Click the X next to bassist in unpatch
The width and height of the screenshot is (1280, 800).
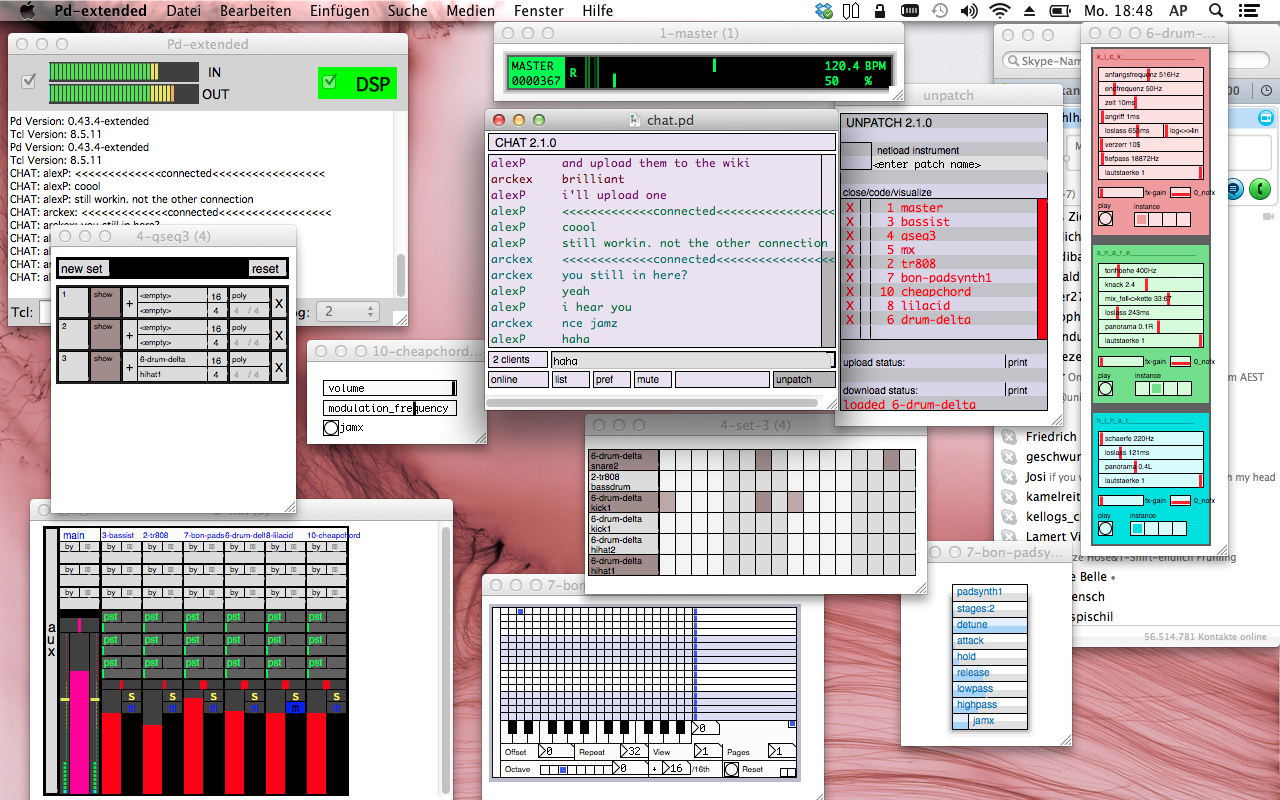click(x=850, y=222)
